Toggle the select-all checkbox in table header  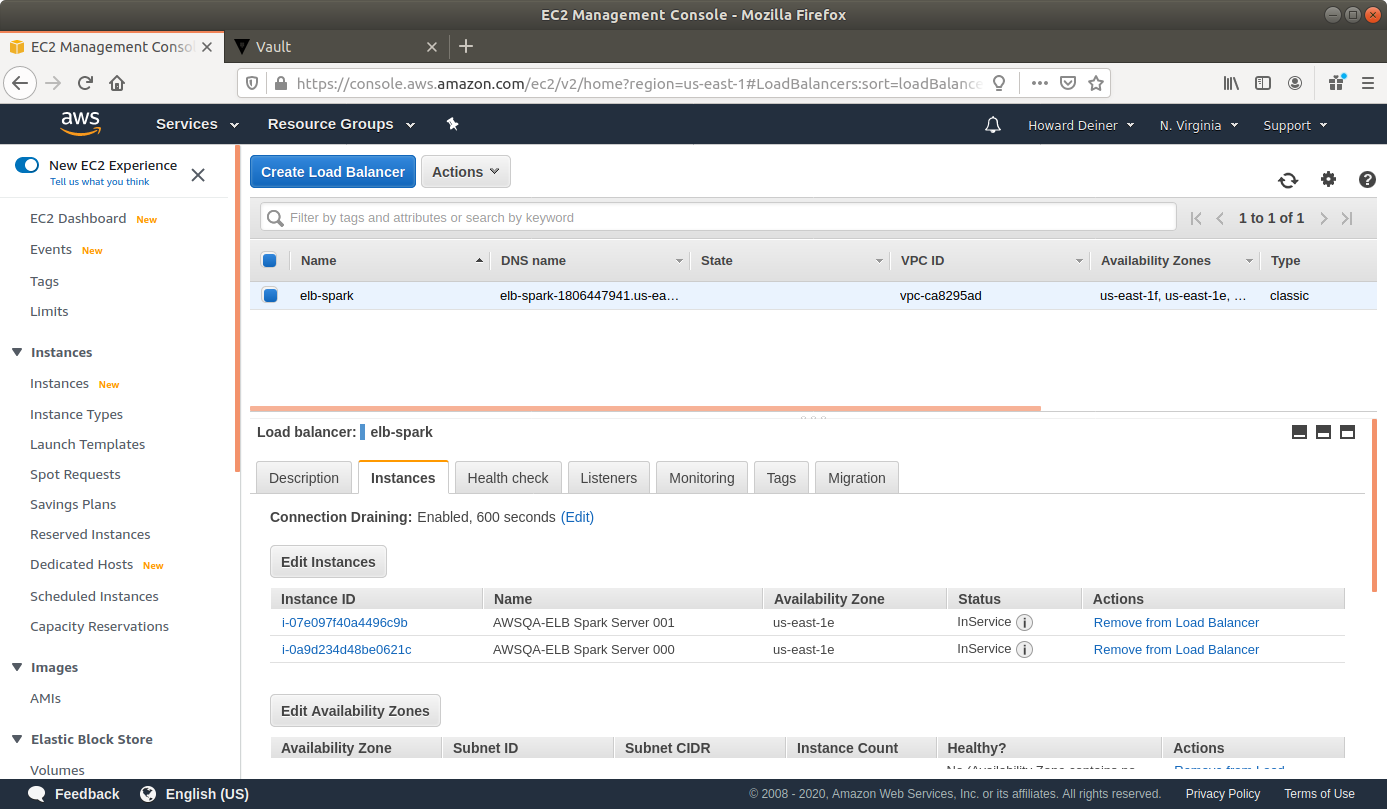point(269,260)
